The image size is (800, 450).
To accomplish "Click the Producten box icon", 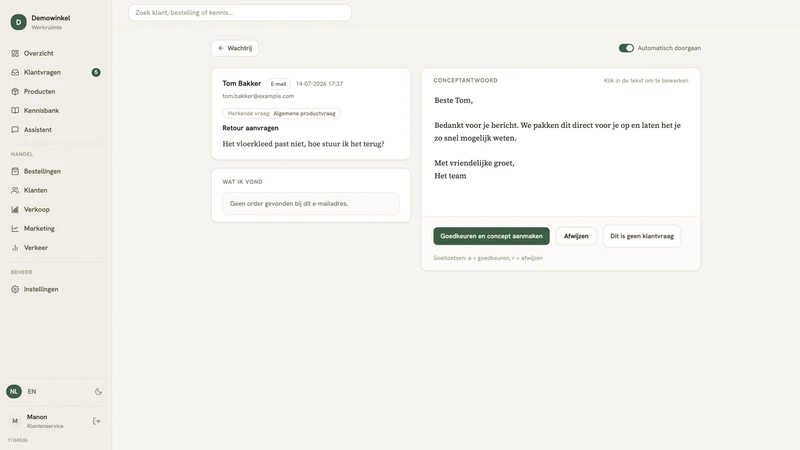I will point(15,91).
